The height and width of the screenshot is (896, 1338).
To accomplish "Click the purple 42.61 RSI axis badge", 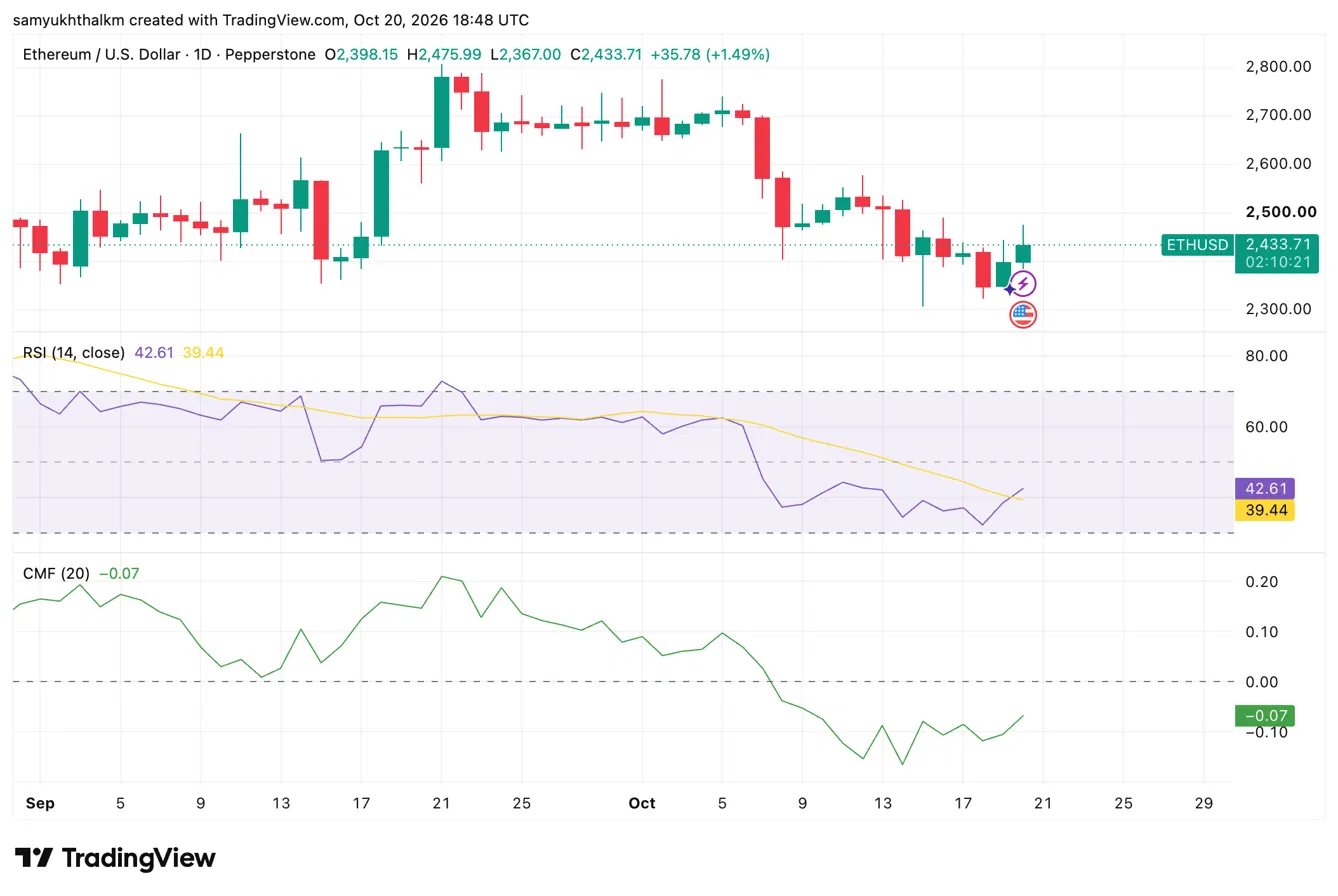I will coord(1265,489).
